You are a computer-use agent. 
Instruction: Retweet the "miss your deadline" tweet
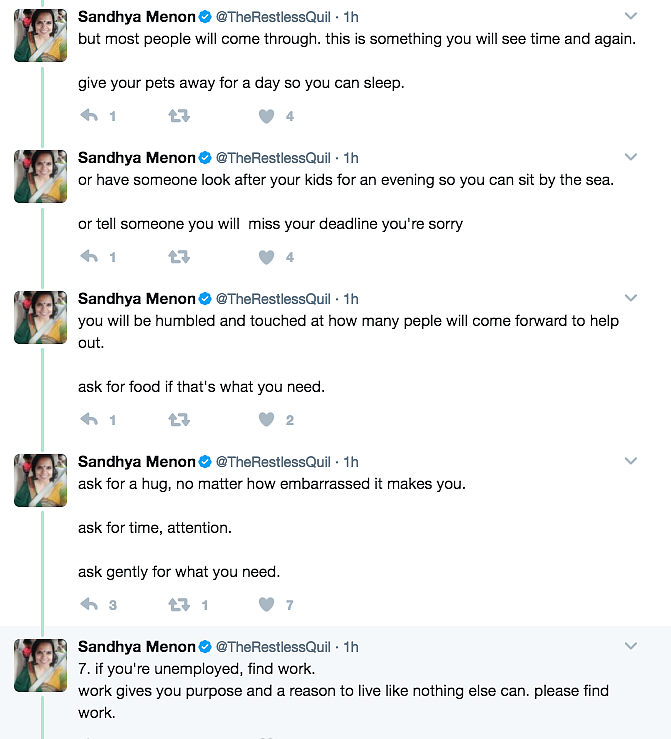point(179,257)
